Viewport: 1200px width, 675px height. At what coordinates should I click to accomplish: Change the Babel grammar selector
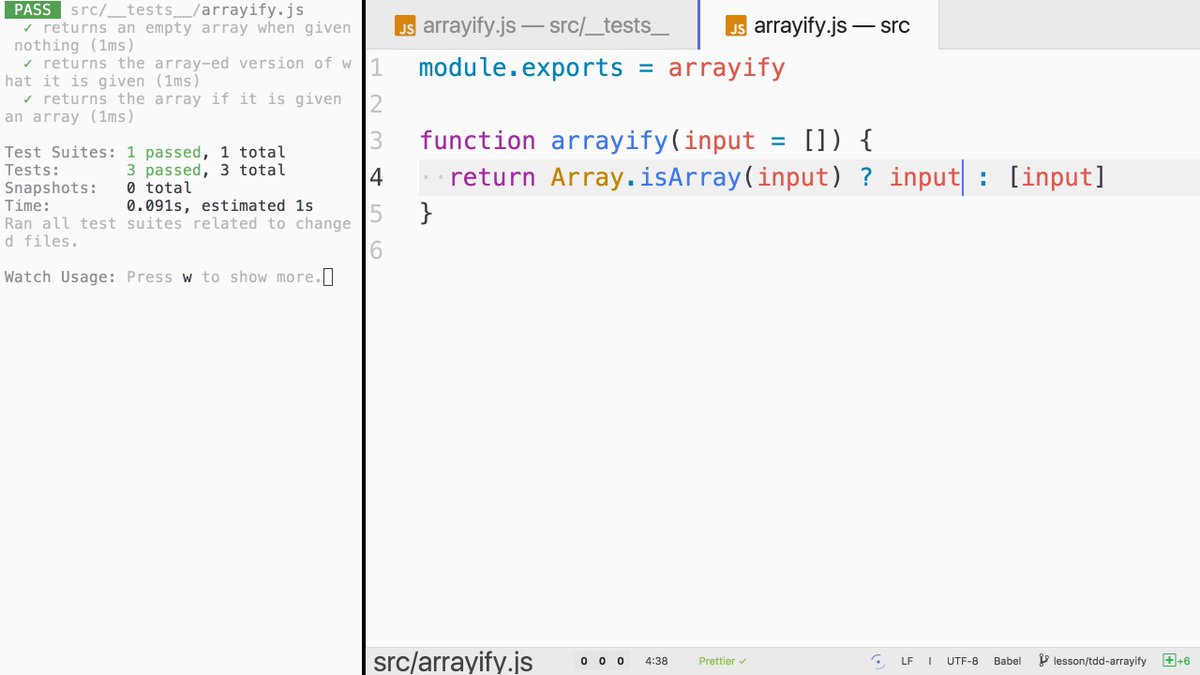[1007, 661]
